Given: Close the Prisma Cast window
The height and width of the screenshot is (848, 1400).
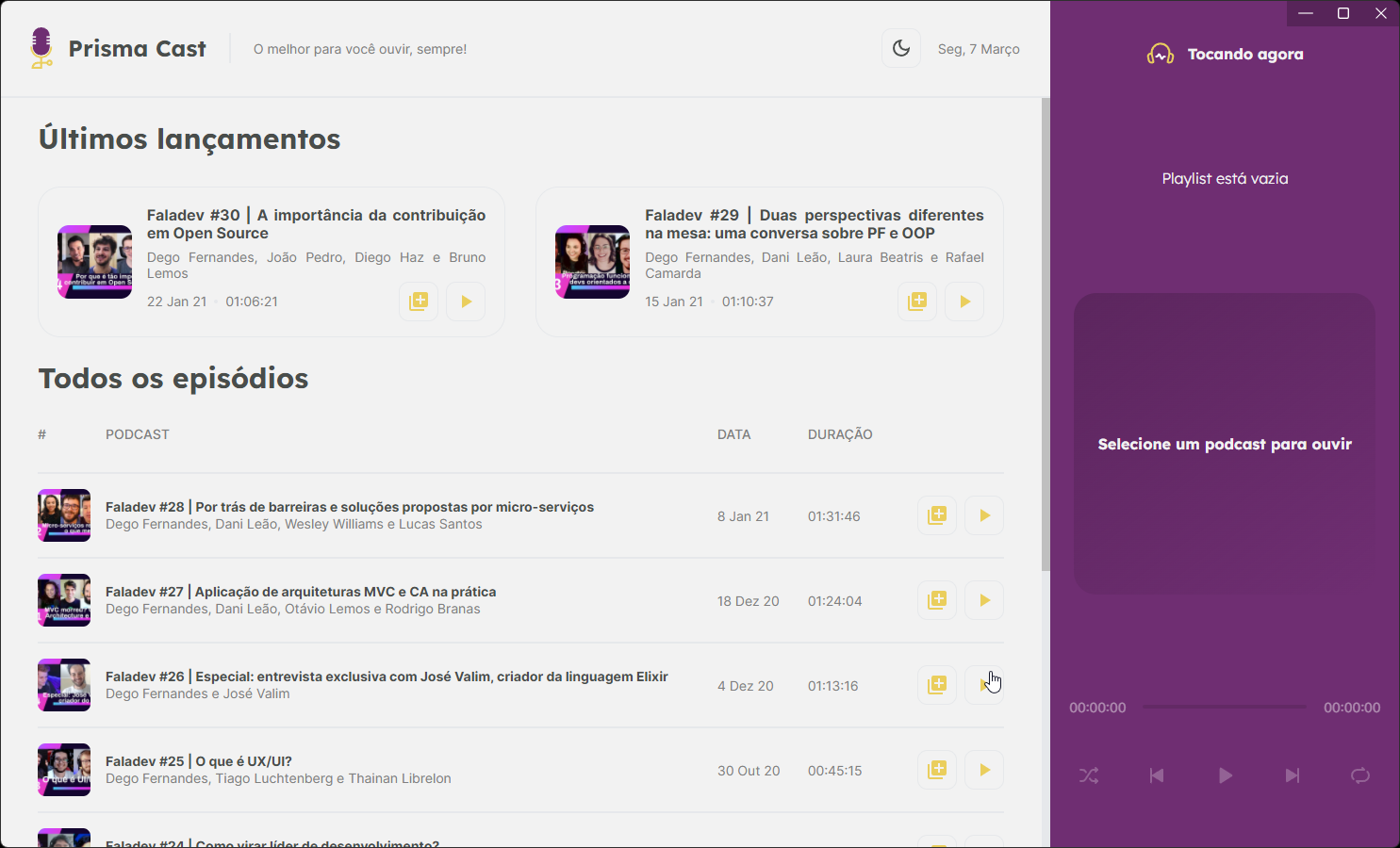Looking at the screenshot, I should click(x=1381, y=13).
